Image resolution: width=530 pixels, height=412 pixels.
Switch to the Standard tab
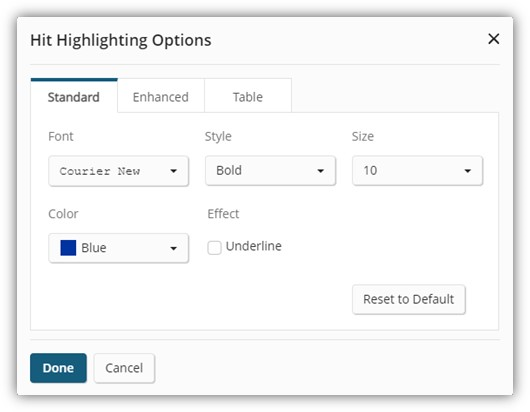tap(74, 96)
